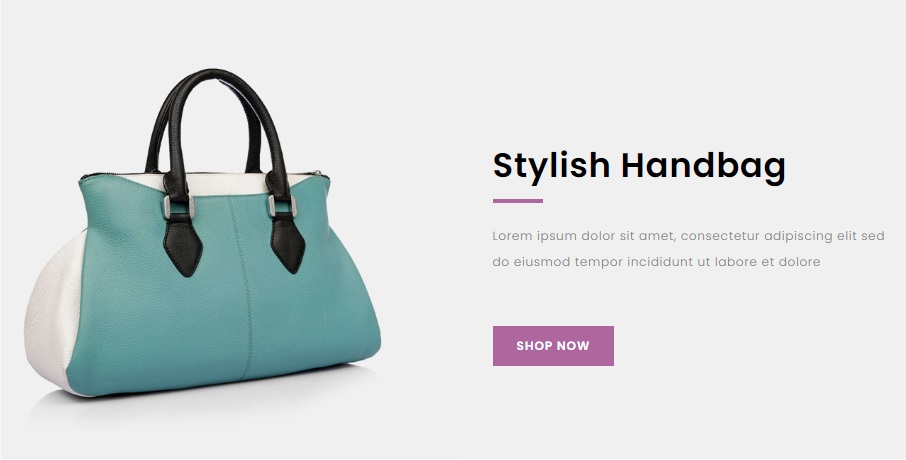906x460 pixels.
Task: Click the 'do eiusmod tempor' text line
Action: [656, 262]
